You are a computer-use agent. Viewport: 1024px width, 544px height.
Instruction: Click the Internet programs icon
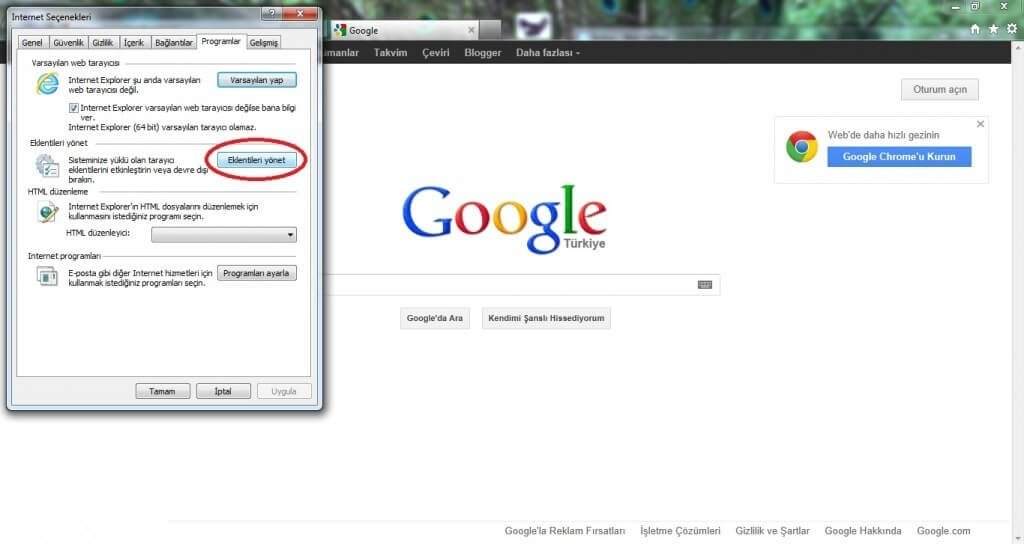pyautogui.click(x=47, y=277)
